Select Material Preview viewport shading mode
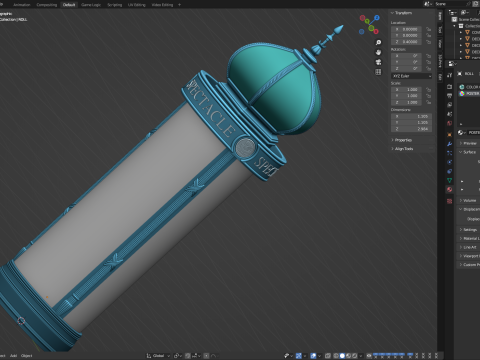This screenshot has width=480, height=360. click(348, 356)
